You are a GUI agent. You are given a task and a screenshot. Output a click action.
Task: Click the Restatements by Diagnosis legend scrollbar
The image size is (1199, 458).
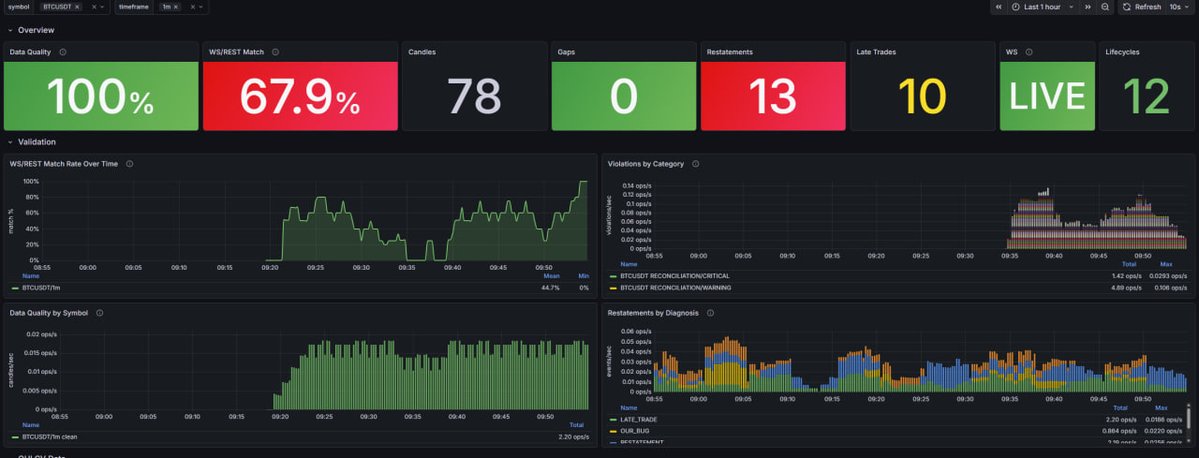1188,417
